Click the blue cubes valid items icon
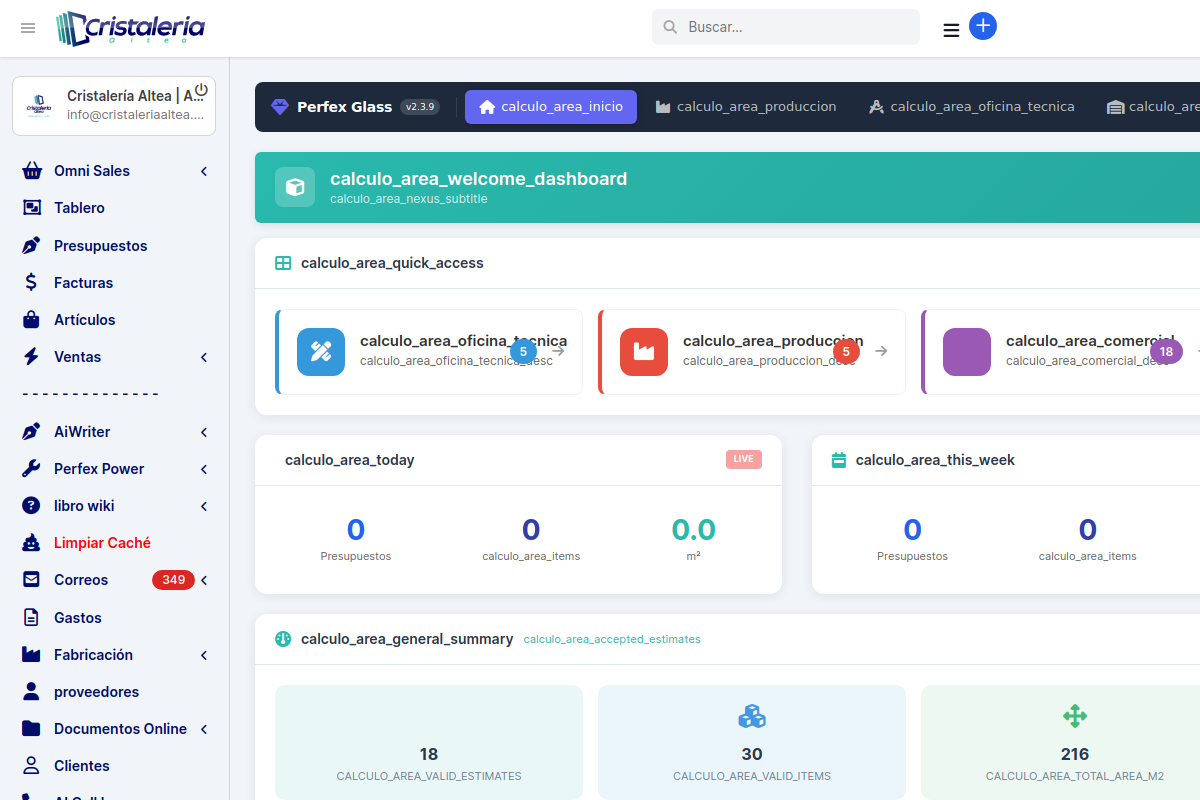Image resolution: width=1200 pixels, height=800 pixels. (751, 716)
